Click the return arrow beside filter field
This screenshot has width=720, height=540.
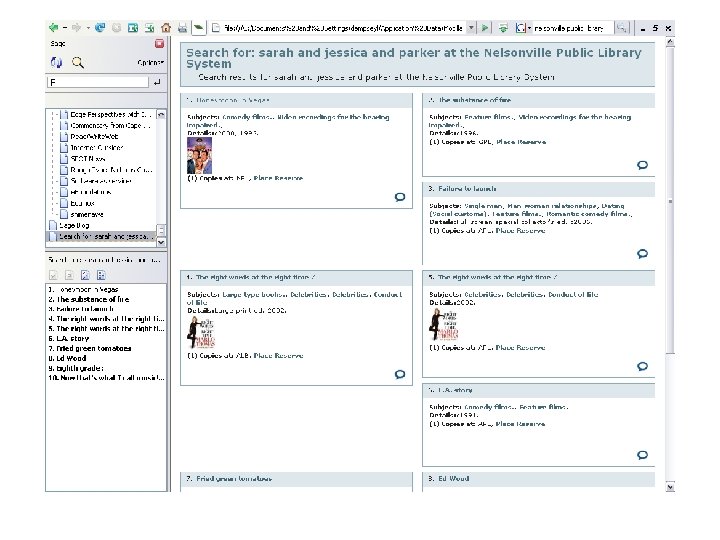click(x=157, y=82)
